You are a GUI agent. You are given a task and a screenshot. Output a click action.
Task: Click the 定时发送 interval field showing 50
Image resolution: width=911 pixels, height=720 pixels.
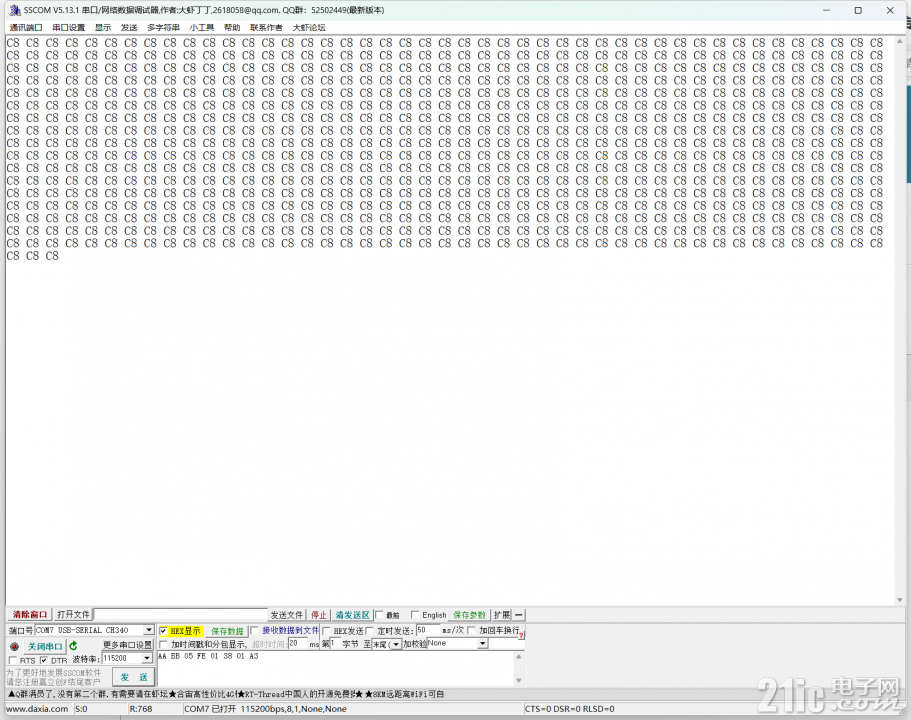(427, 631)
